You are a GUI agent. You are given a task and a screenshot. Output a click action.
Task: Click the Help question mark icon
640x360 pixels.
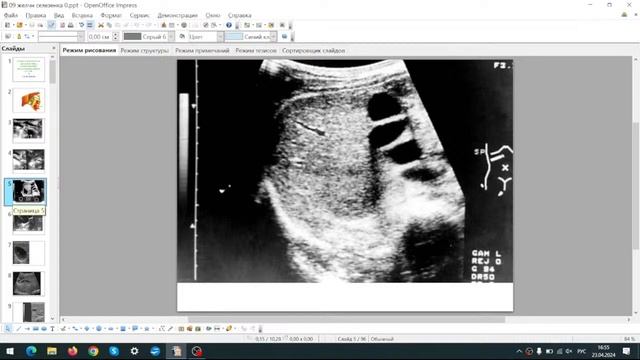coord(229,25)
